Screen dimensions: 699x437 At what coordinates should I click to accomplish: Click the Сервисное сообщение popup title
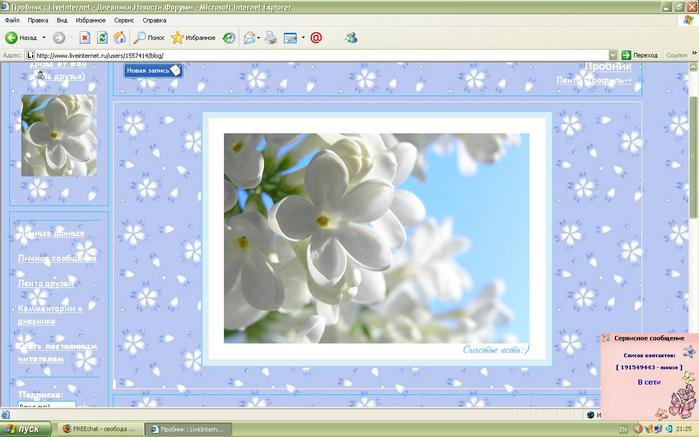click(649, 338)
